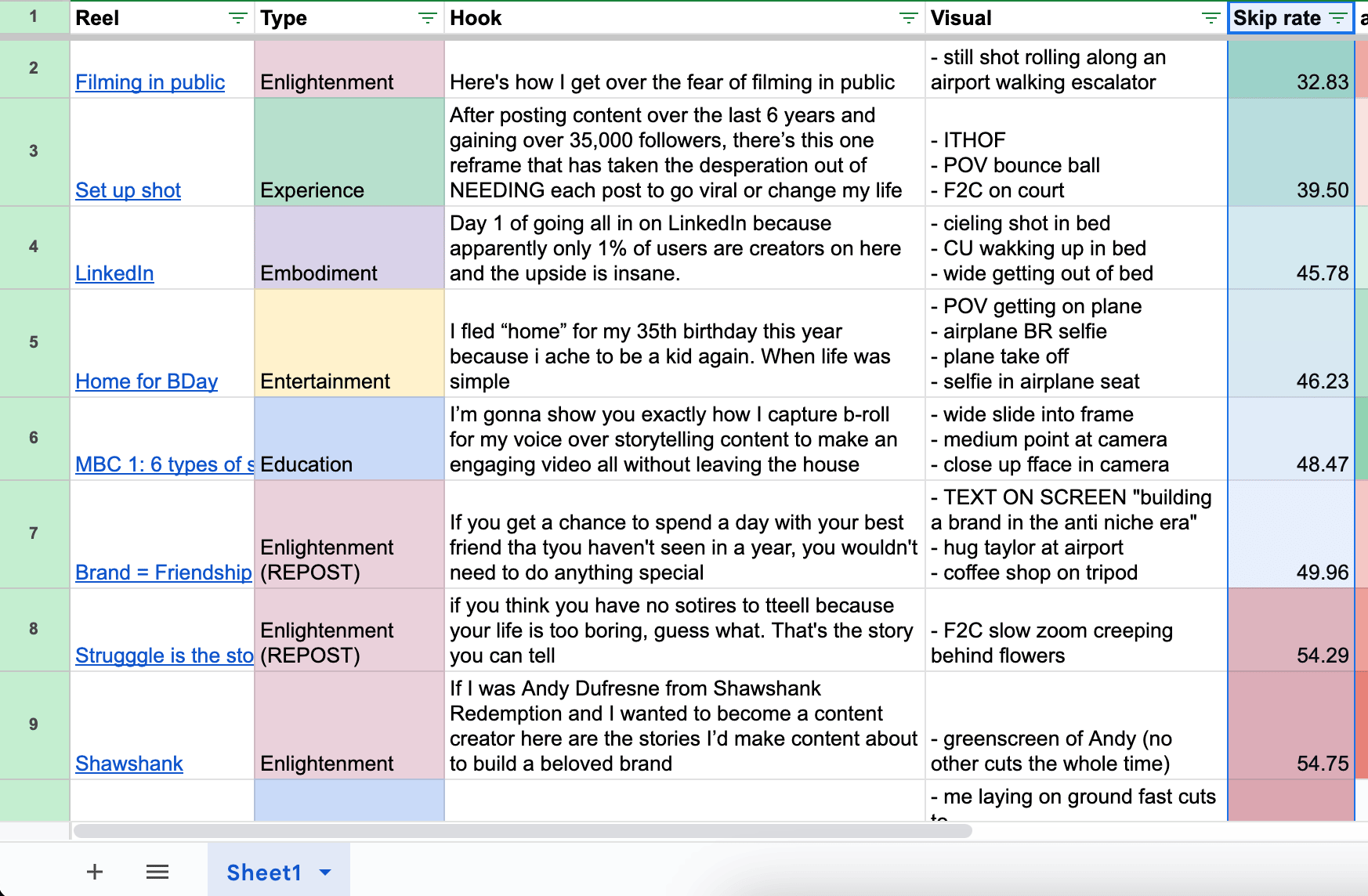Select the skip rate 48.47 cell
The width and height of the screenshot is (1368, 896).
click(x=1291, y=439)
